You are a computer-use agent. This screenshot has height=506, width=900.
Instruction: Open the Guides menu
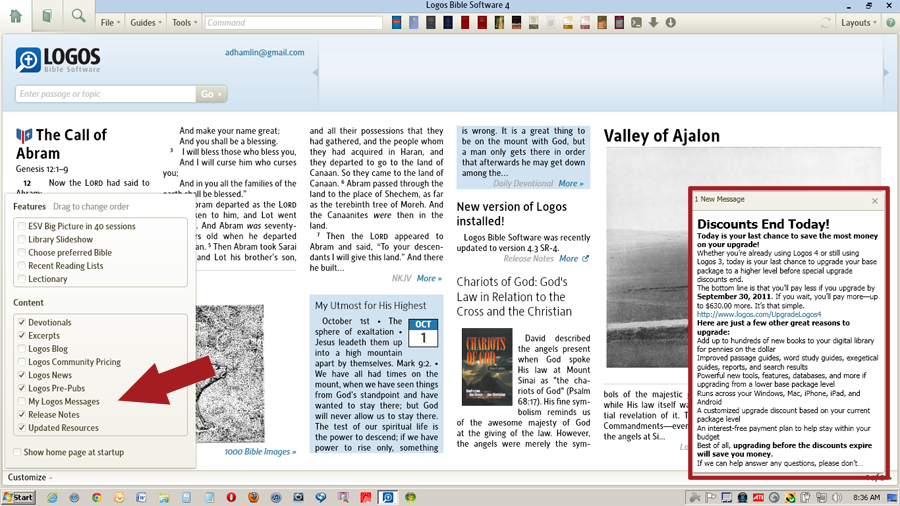[146, 23]
